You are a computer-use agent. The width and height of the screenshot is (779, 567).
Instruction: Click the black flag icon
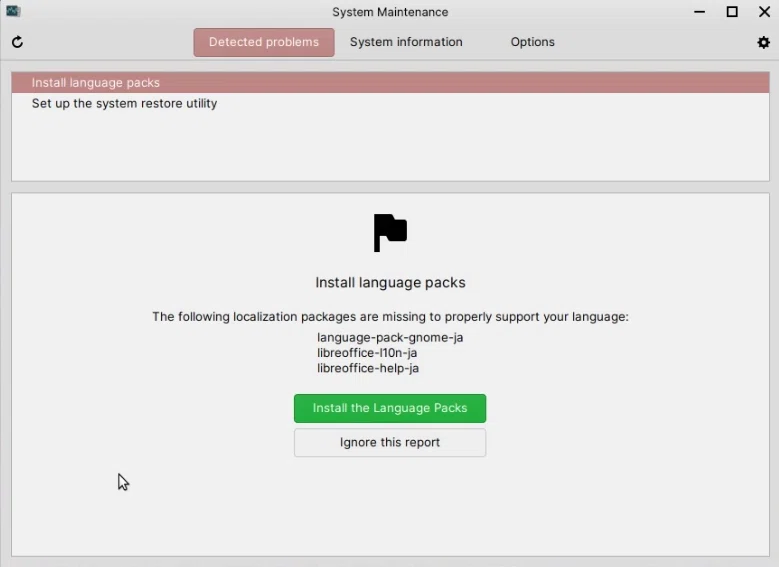click(390, 233)
